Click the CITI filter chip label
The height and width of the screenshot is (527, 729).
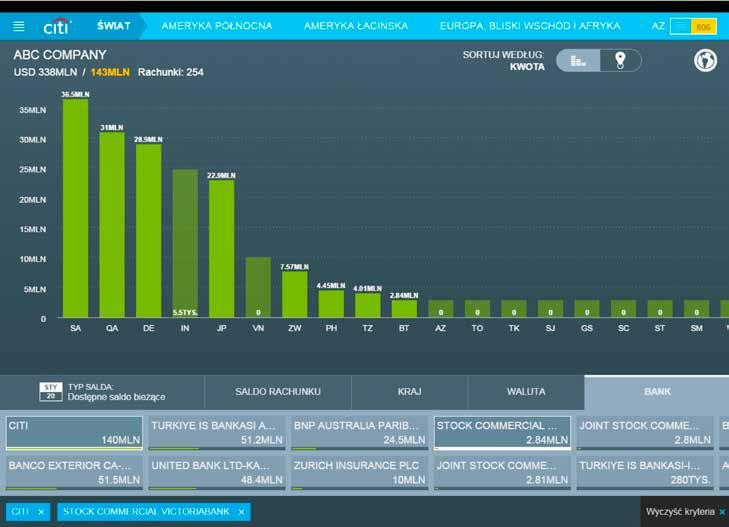[x=20, y=512]
